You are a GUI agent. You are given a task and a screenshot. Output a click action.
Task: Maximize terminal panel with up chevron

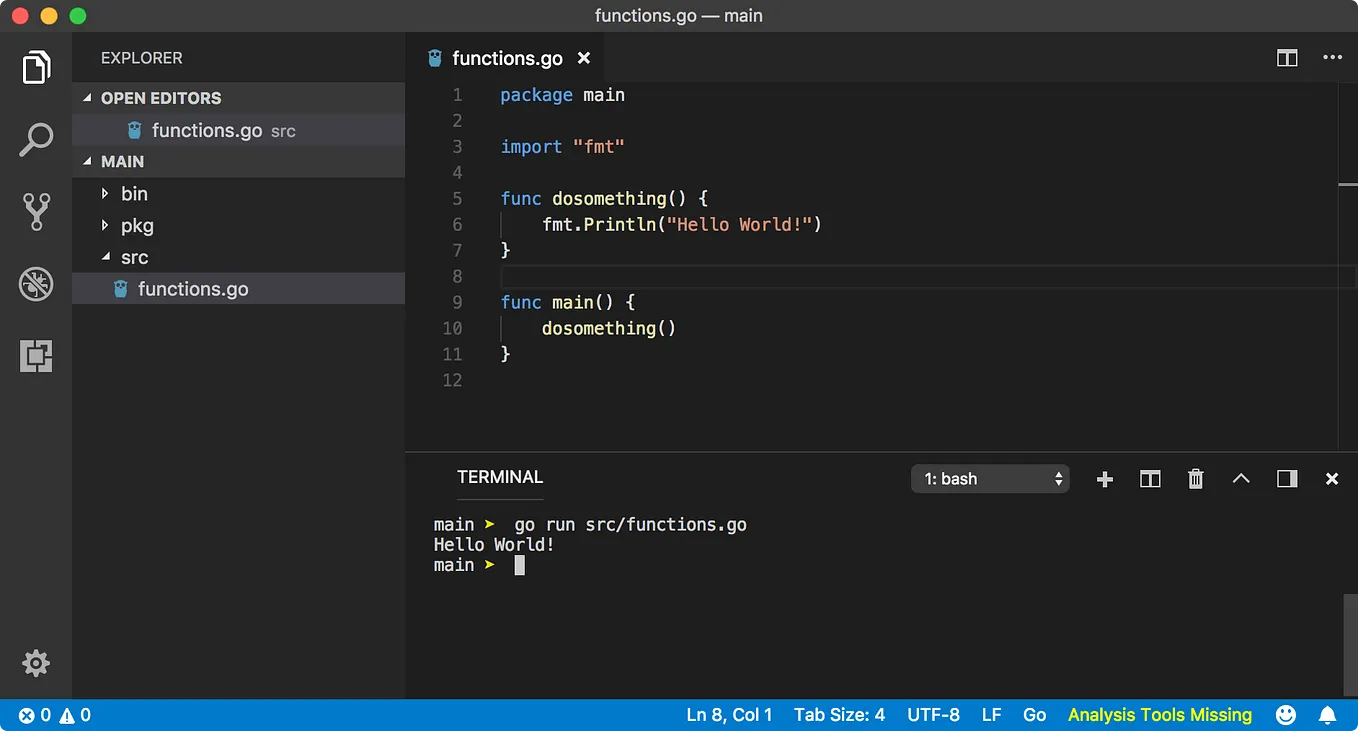click(1241, 479)
